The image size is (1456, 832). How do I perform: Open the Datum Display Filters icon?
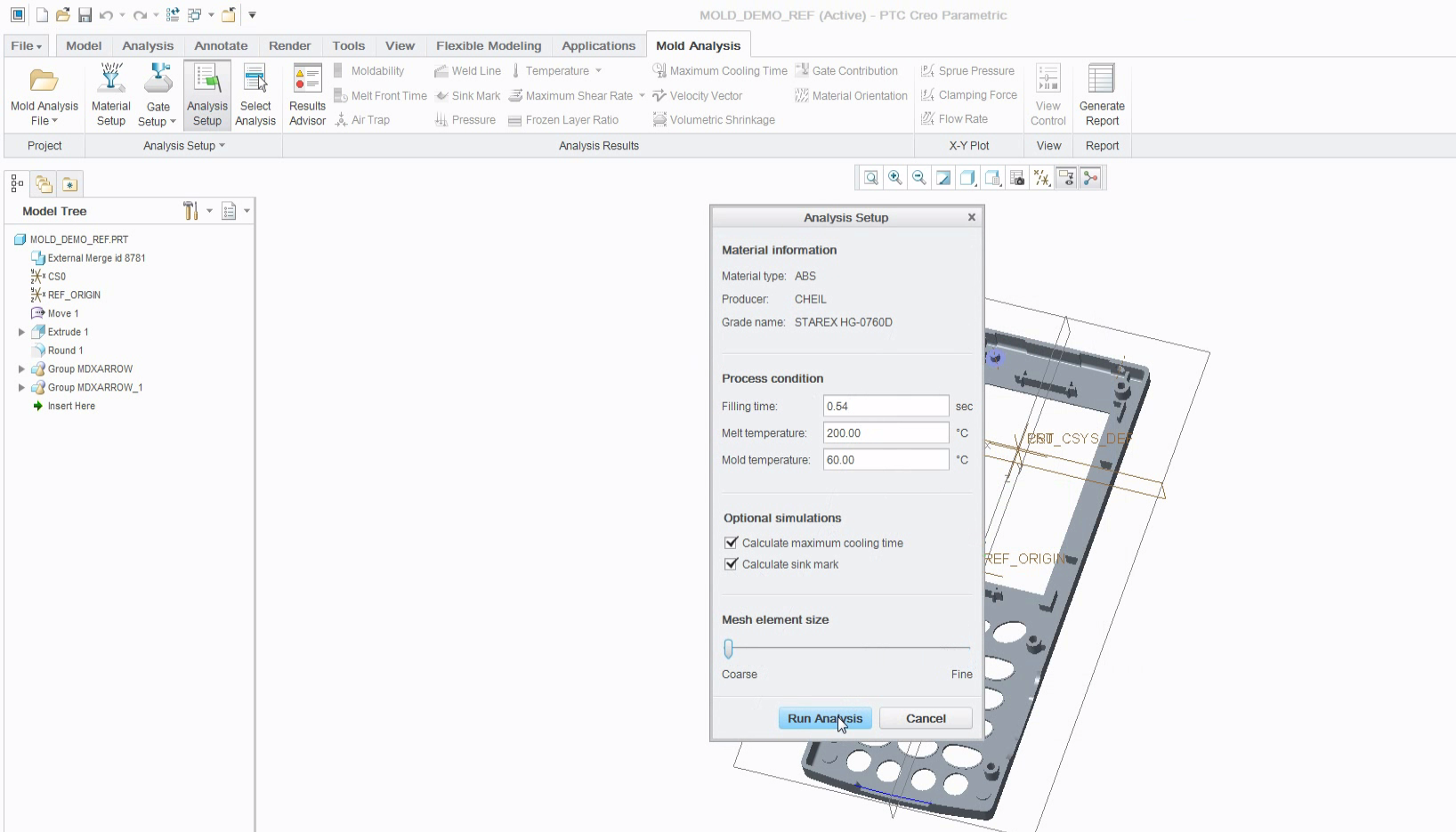point(1041,178)
